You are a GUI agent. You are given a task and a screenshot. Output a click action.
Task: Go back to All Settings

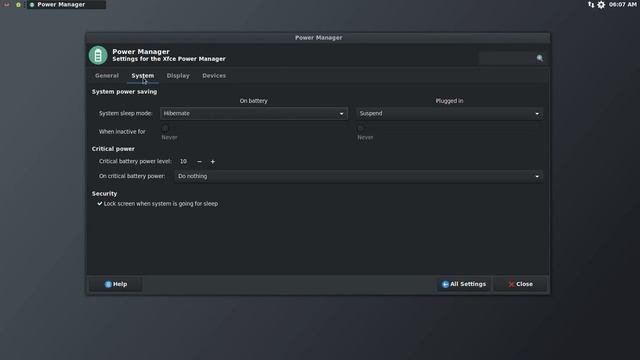tap(464, 284)
